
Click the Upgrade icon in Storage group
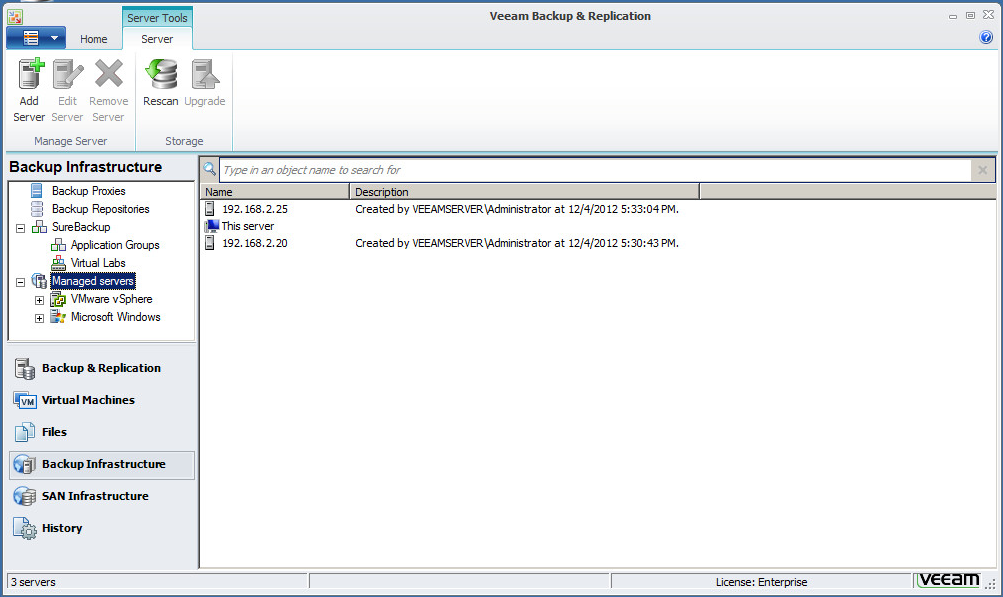(x=205, y=74)
